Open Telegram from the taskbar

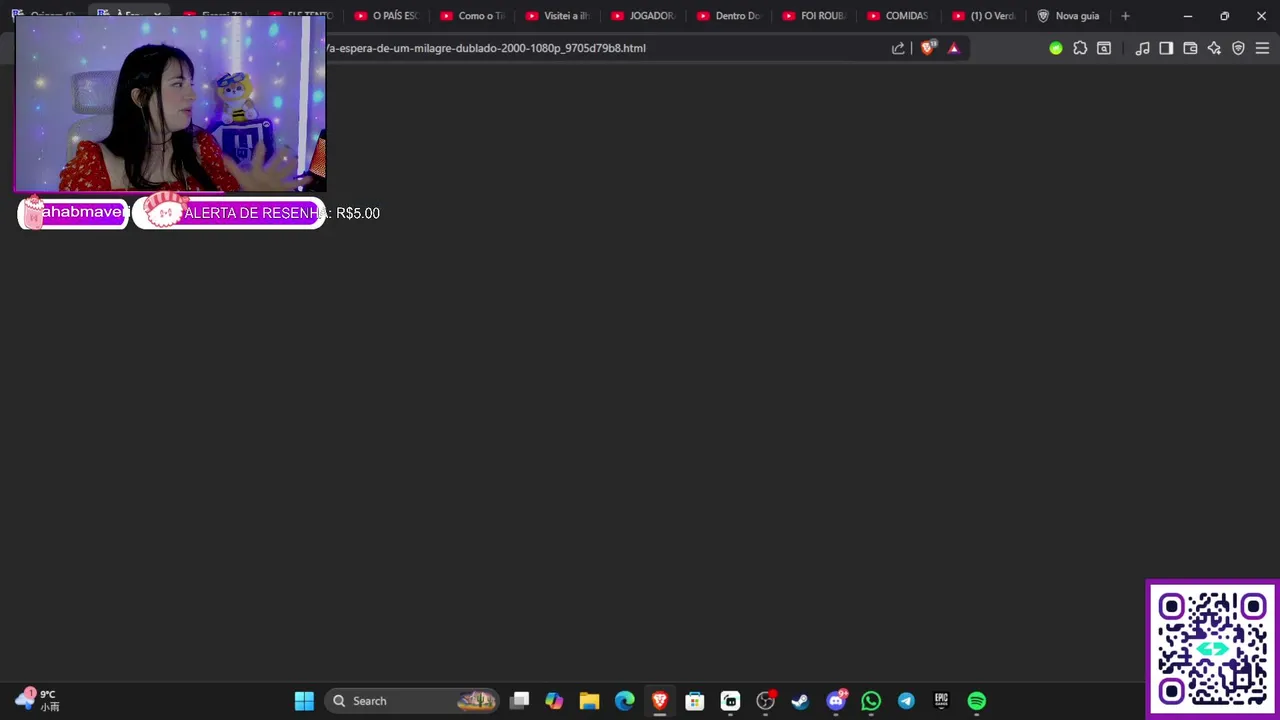pos(906,701)
